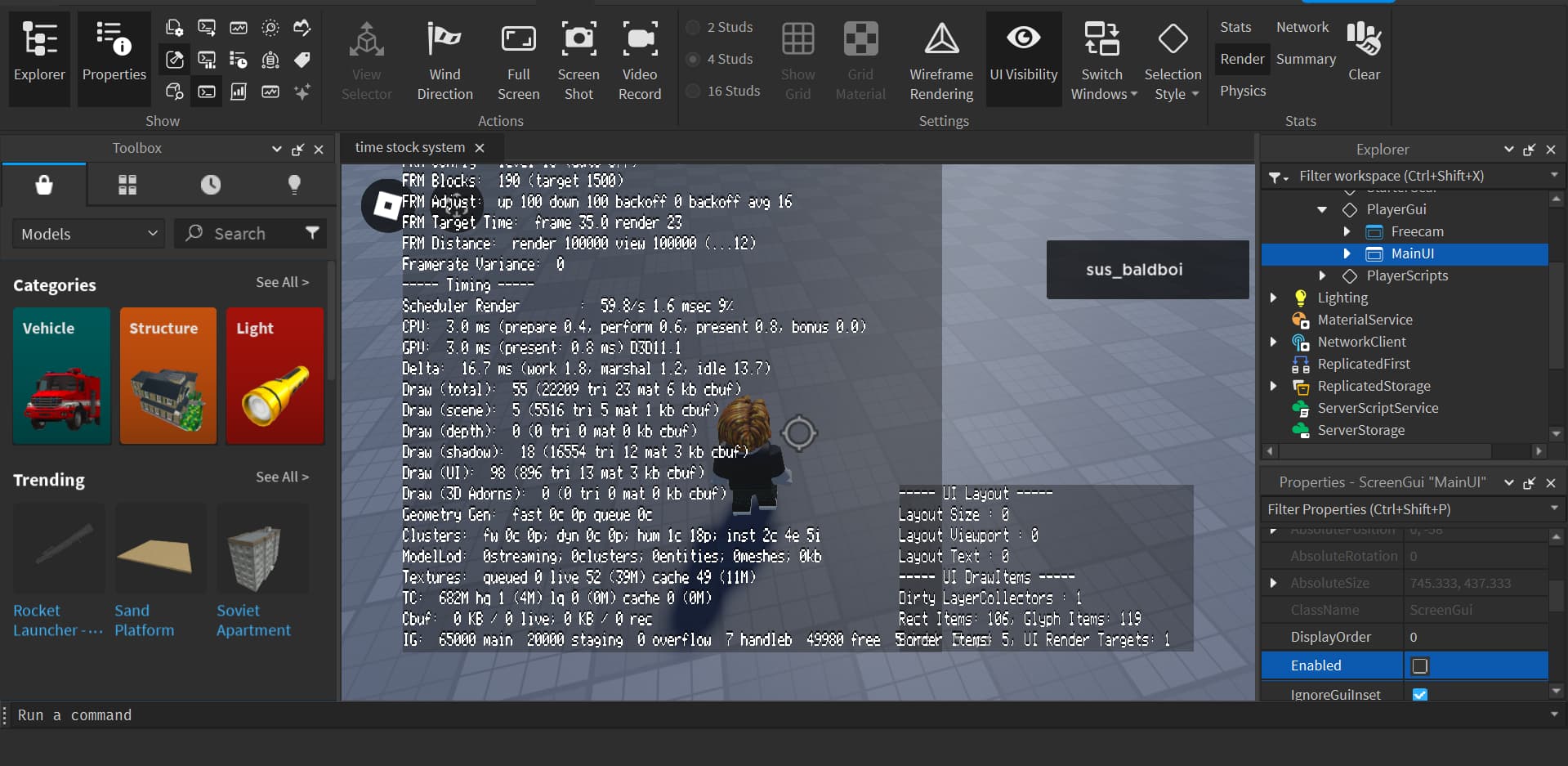
Task: Open Selection Style dropdown
Action: pos(1173,59)
